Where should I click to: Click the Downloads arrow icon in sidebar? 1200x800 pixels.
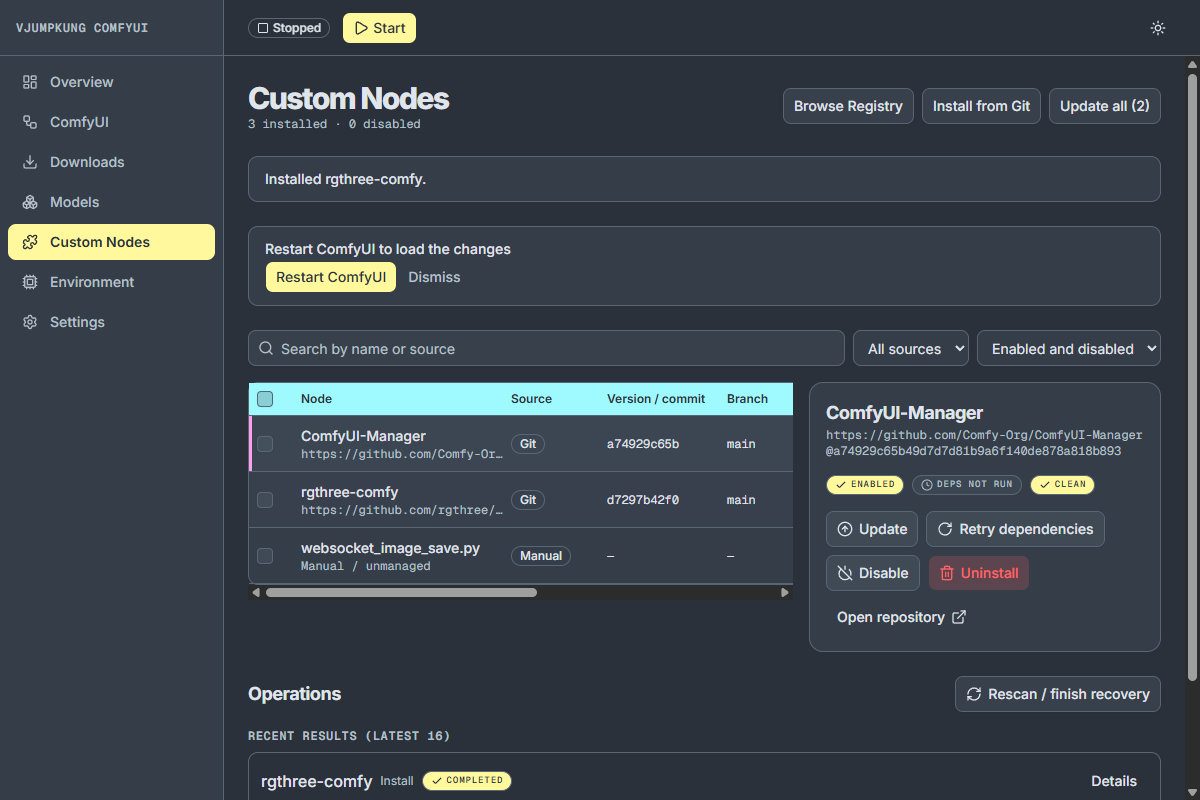[30, 162]
